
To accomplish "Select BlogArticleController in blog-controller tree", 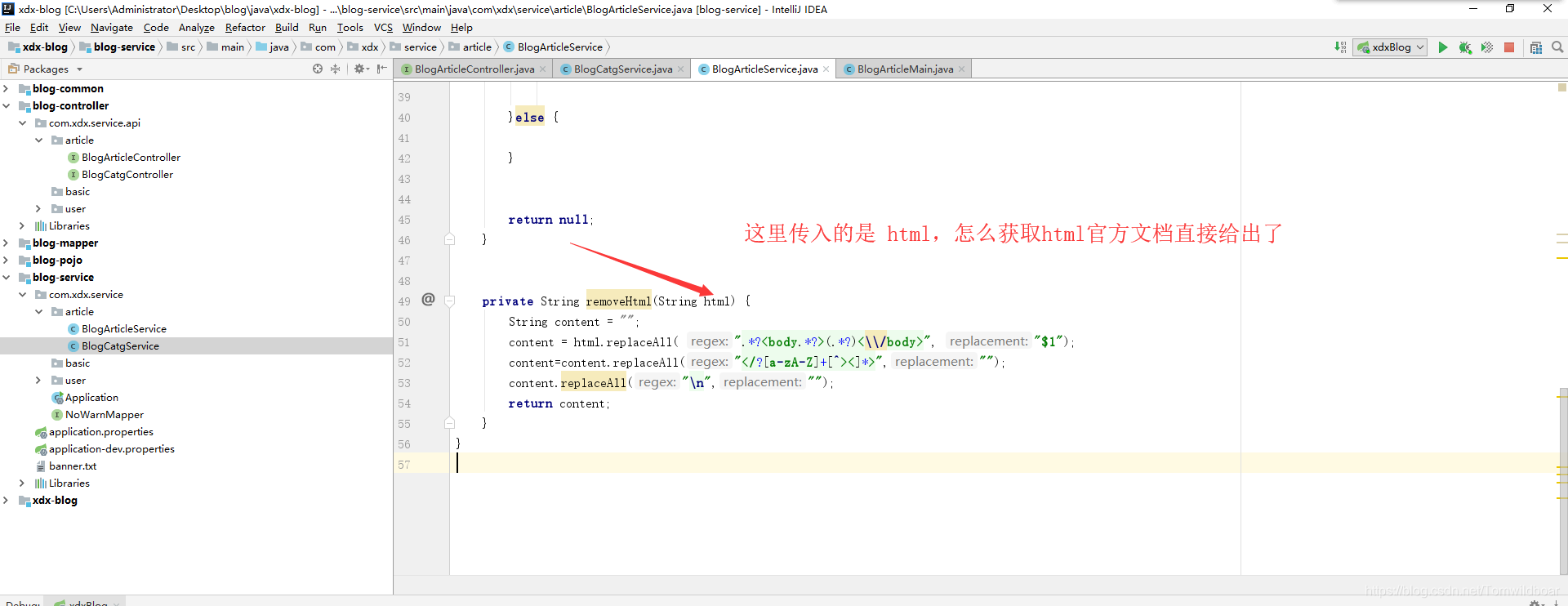I will pos(131,158).
